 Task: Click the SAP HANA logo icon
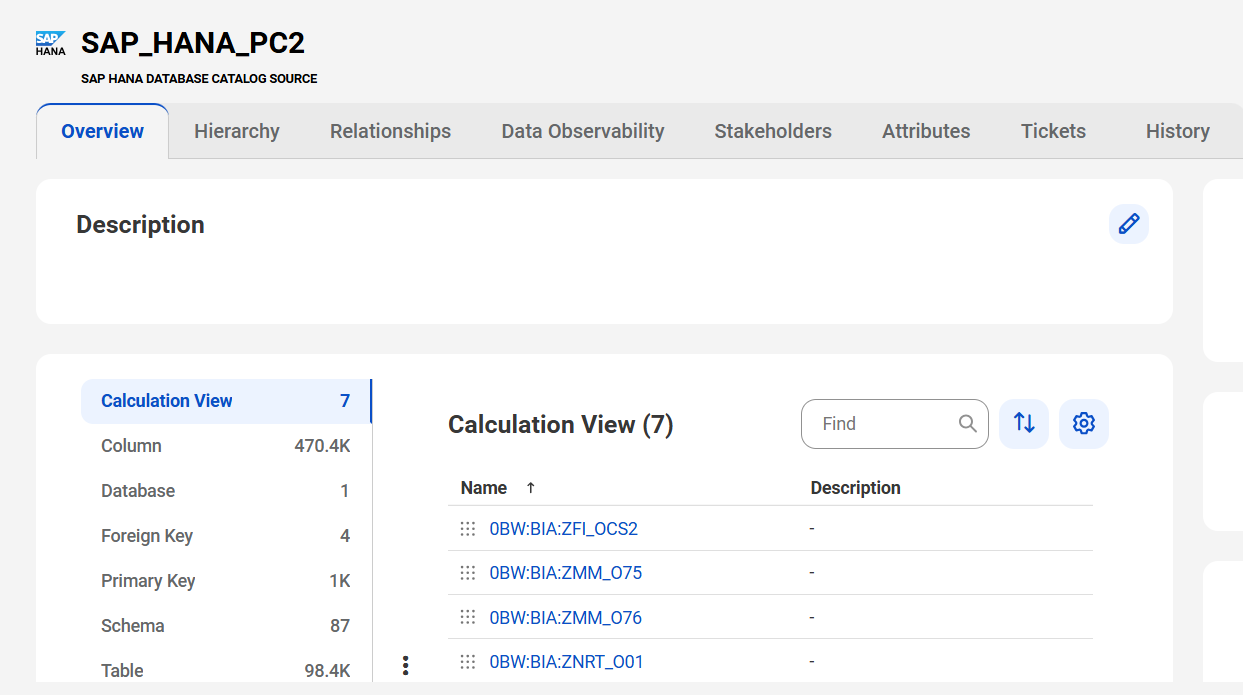point(51,43)
